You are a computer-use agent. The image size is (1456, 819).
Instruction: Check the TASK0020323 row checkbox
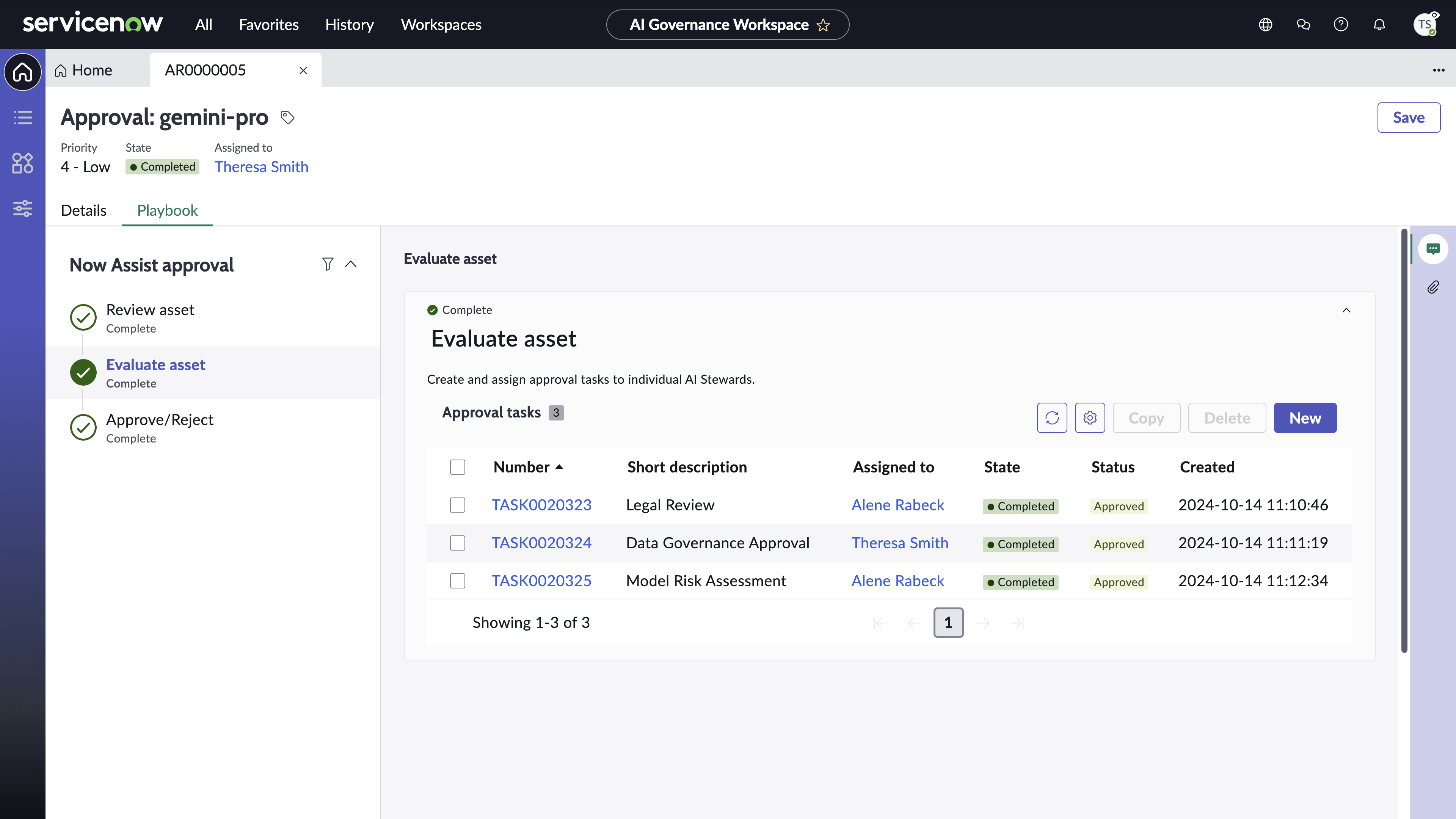(457, 505)
